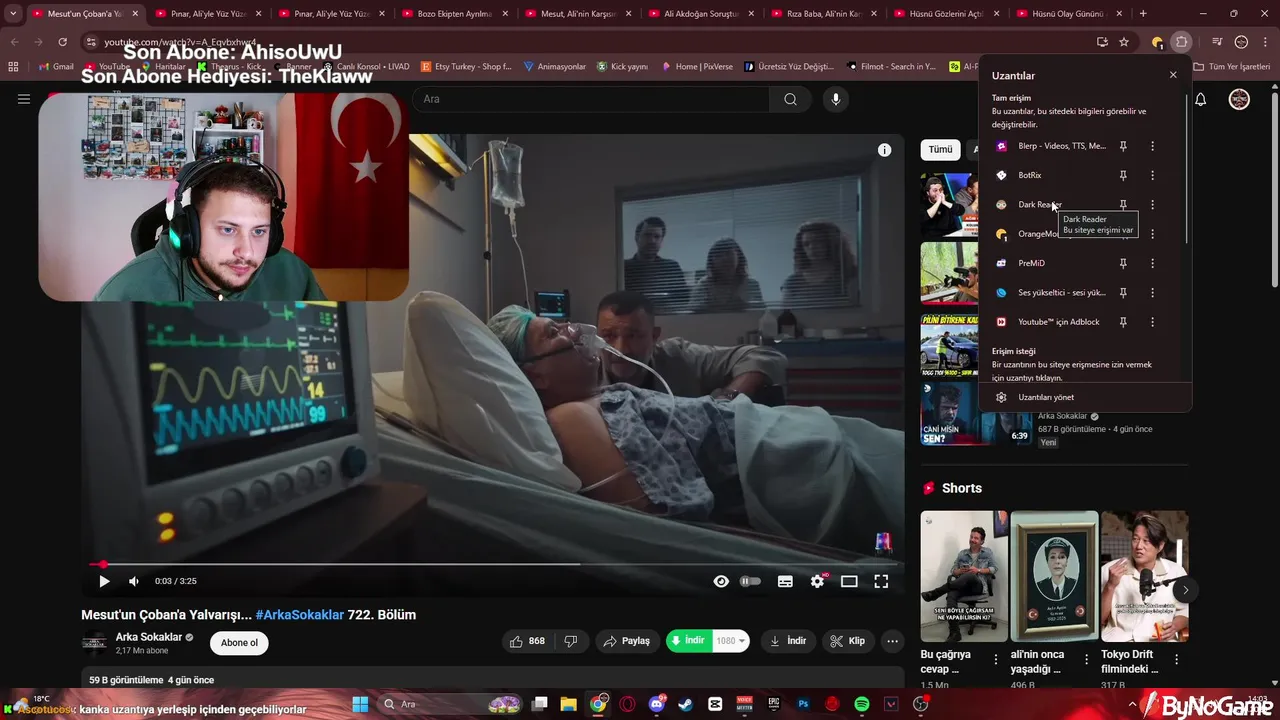Start voice search with microphone
Image resolution: width=1280 pixels, height=720 pixels.
pos(836,99)
